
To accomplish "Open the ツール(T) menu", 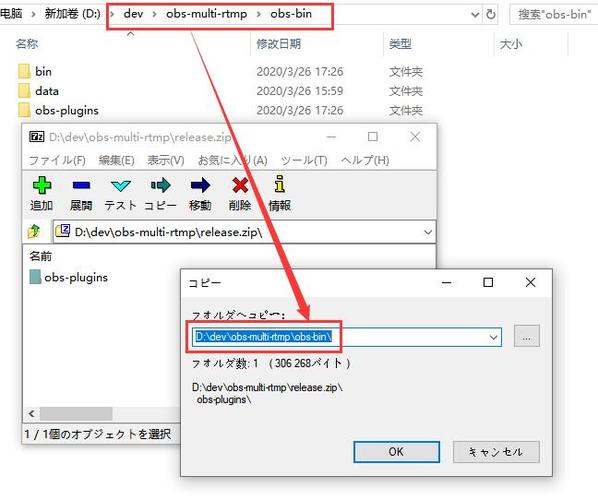I will click(304, 160).
